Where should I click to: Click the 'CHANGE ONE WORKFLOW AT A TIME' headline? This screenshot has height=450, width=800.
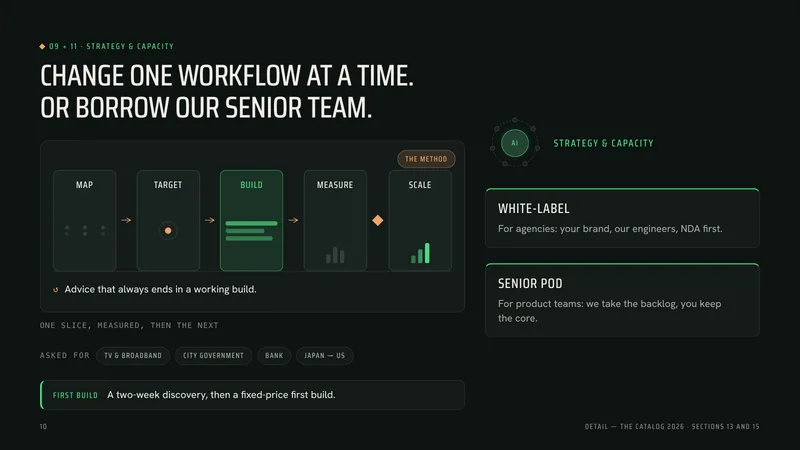click(227, 76)
